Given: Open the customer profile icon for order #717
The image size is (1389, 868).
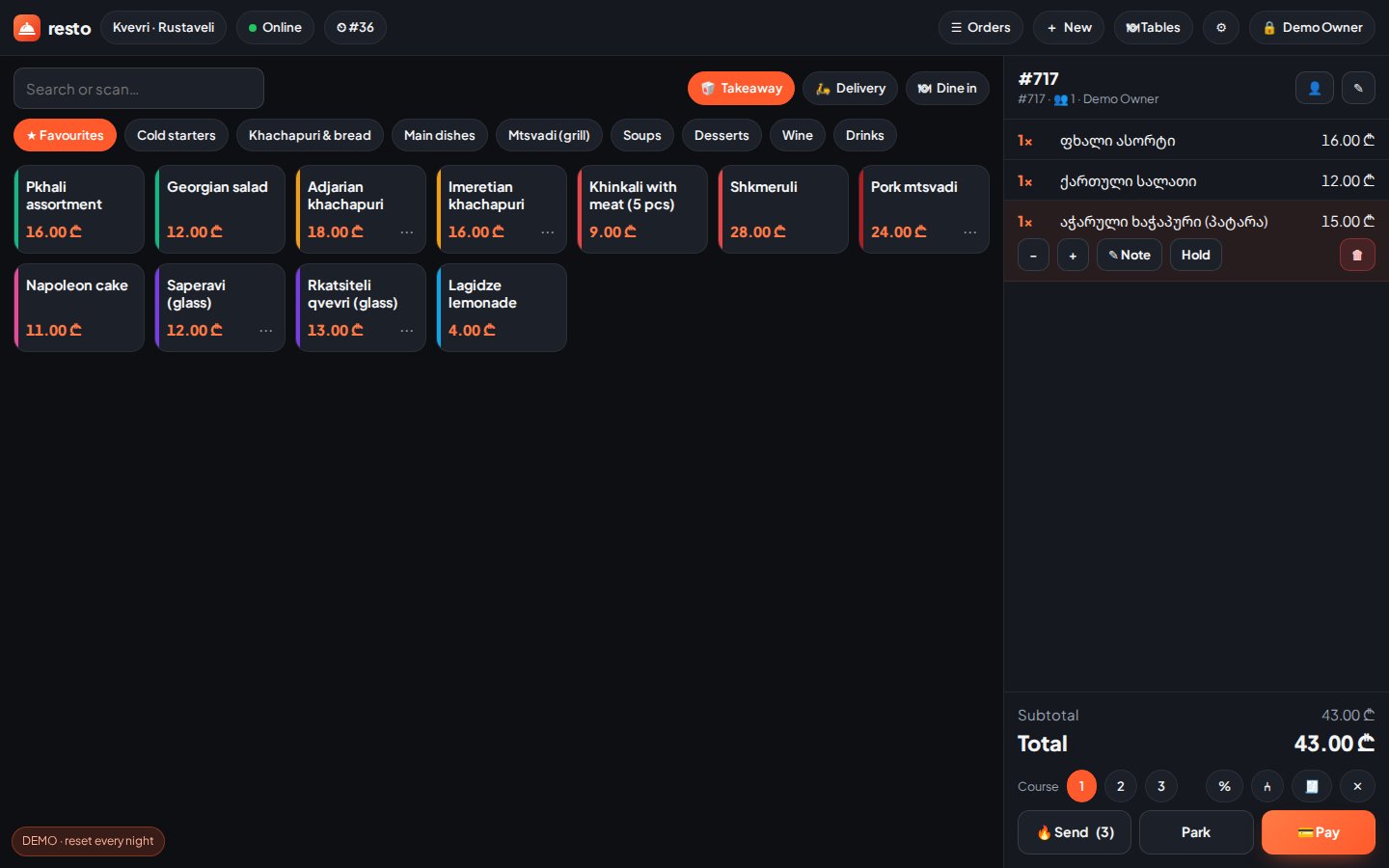Looking at the screenshot, I should tap(1314, 88).
